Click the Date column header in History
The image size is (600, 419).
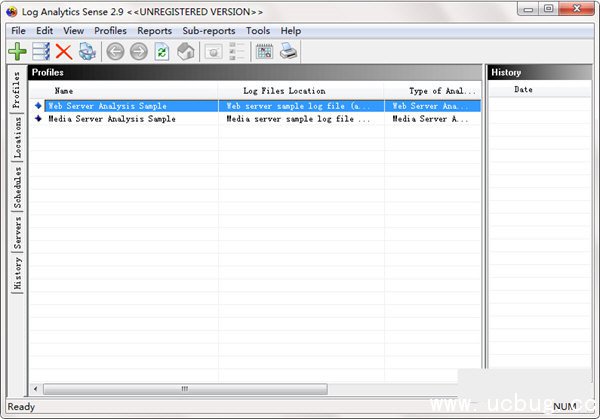point(540,90)
